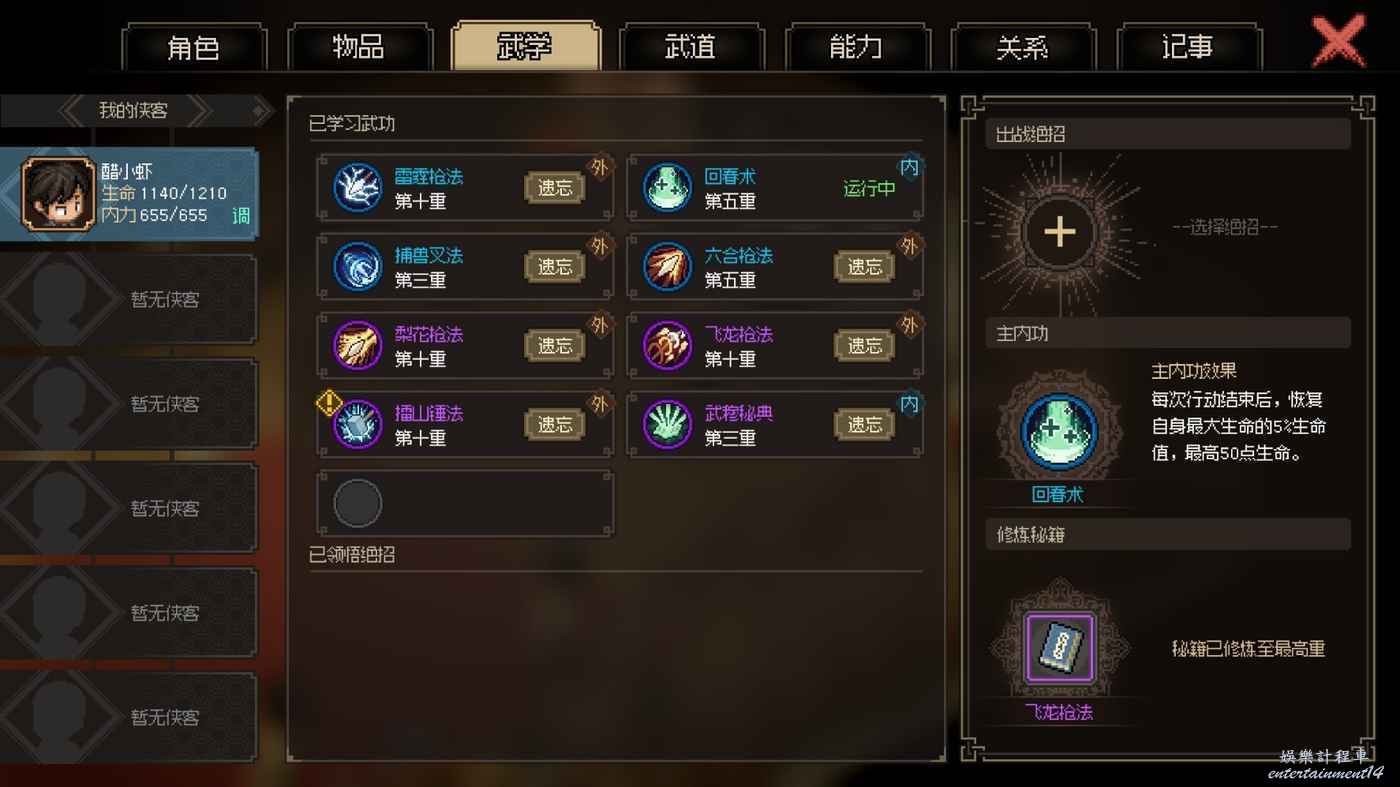
Task: Select the 飞龙枪法 skill icon in list
Action: (x=667, y=346)
